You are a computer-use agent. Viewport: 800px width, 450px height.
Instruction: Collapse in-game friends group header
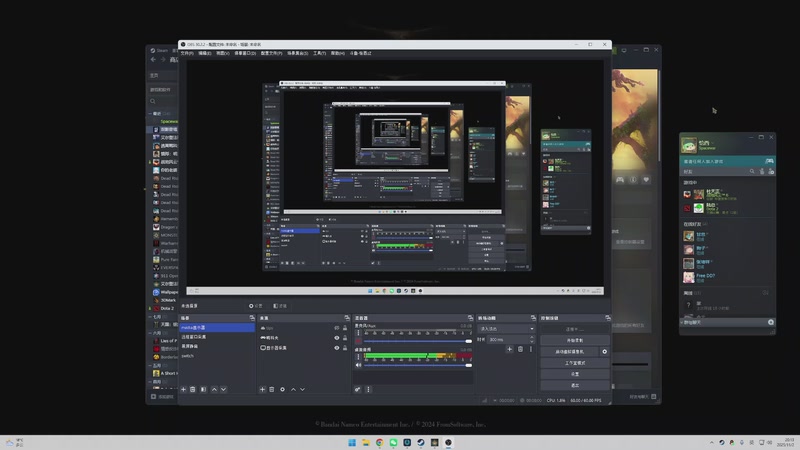pos(690,182)
